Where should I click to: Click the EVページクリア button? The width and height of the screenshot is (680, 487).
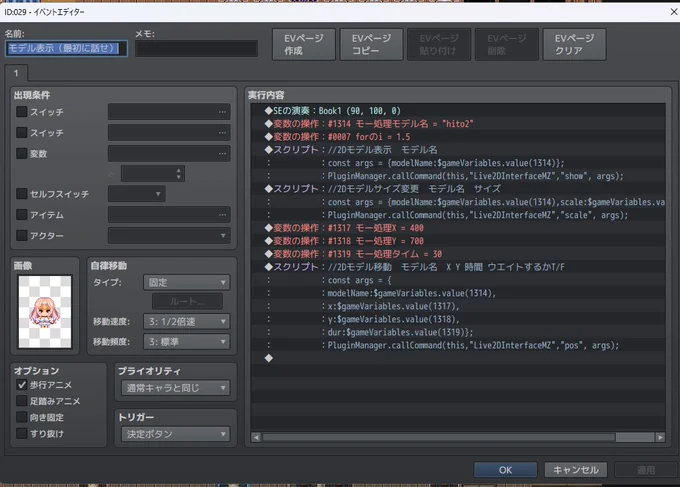(x=574, y=44)
